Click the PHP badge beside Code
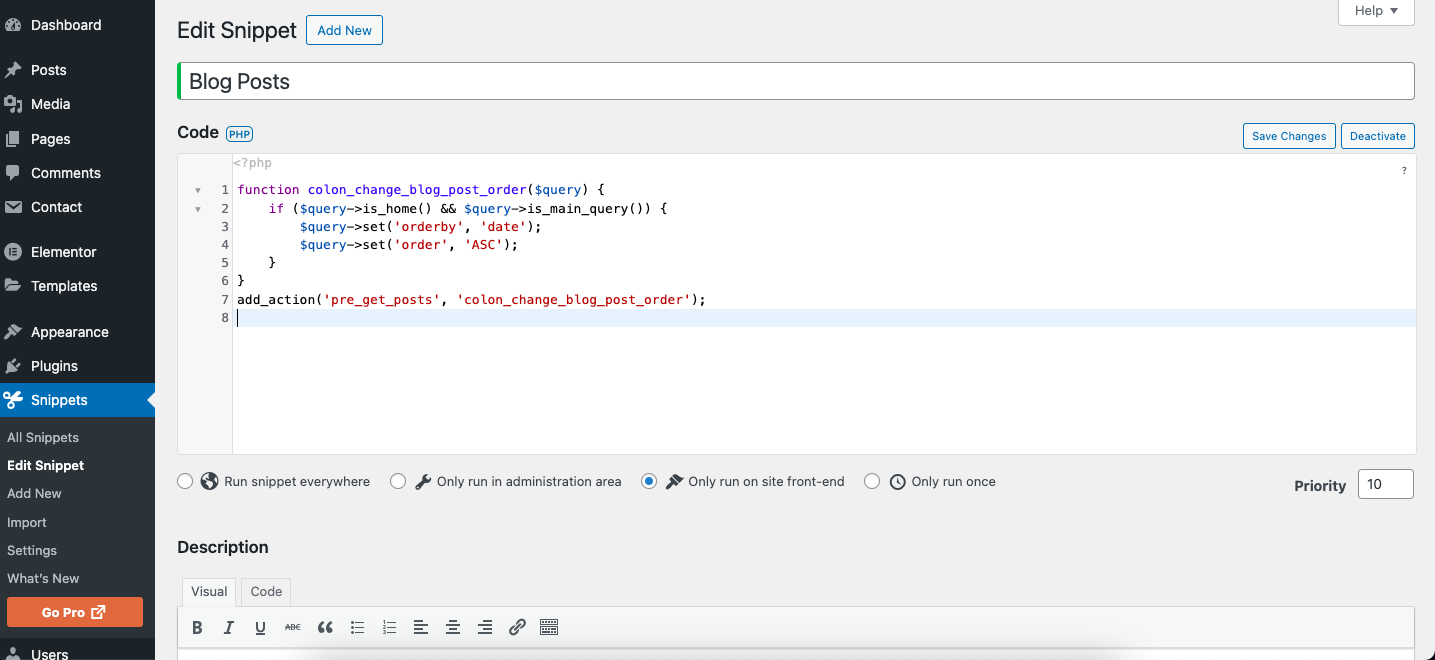1435x660 pixels. coord(239,133)
